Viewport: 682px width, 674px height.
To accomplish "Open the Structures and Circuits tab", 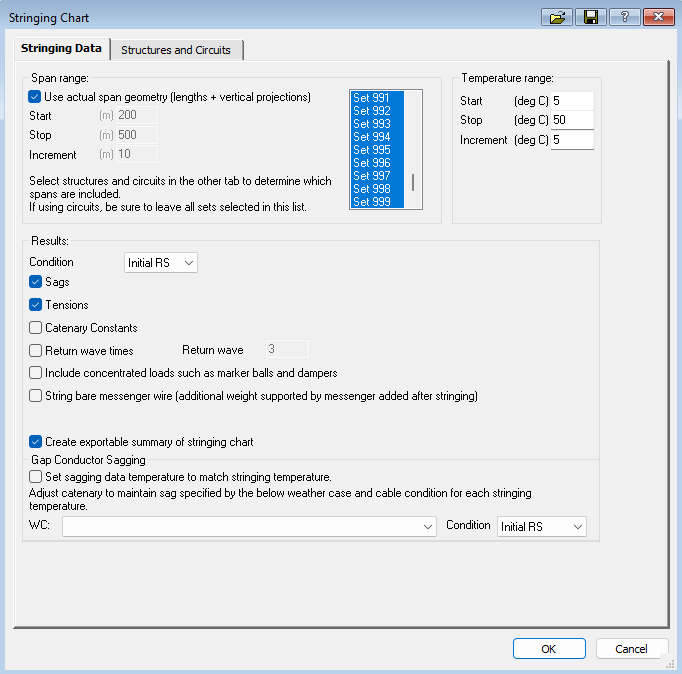I will pos(176,50).
